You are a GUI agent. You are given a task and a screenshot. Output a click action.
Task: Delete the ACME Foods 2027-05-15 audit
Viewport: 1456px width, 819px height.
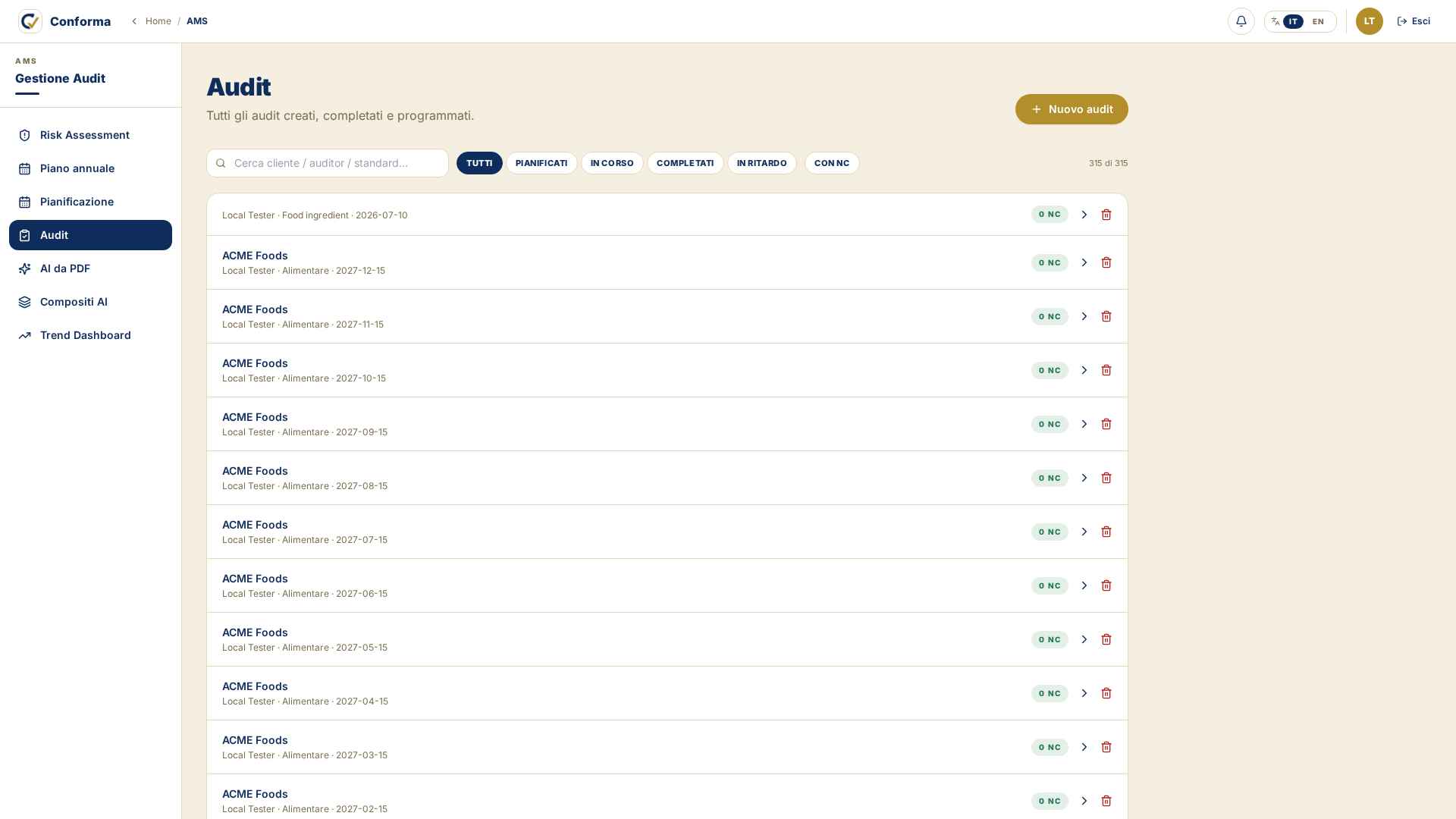pyautogui.click(x=1106, y=639)
